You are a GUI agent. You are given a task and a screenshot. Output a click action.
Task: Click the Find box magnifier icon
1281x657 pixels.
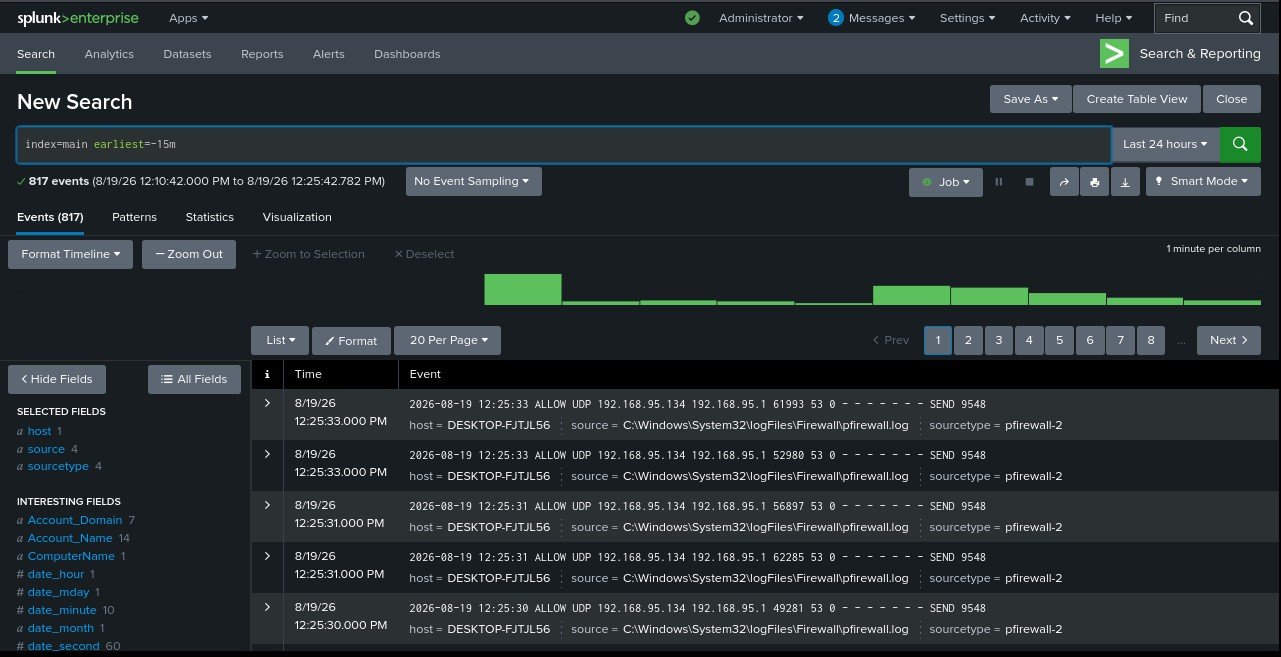[1245, 18]
